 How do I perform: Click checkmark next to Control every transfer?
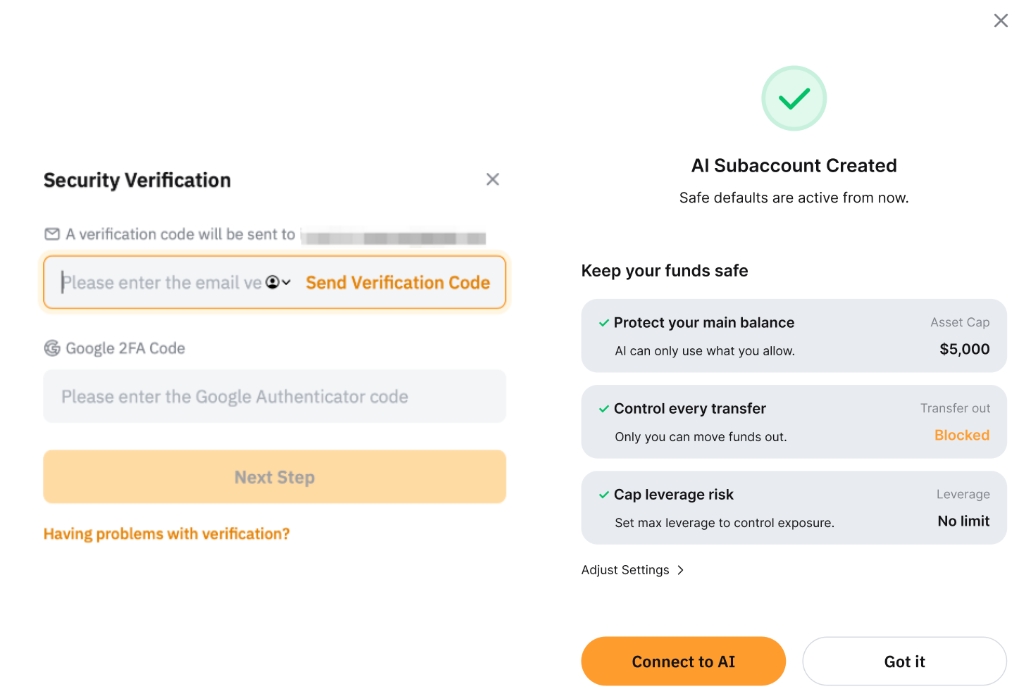(x=604, y=409)
